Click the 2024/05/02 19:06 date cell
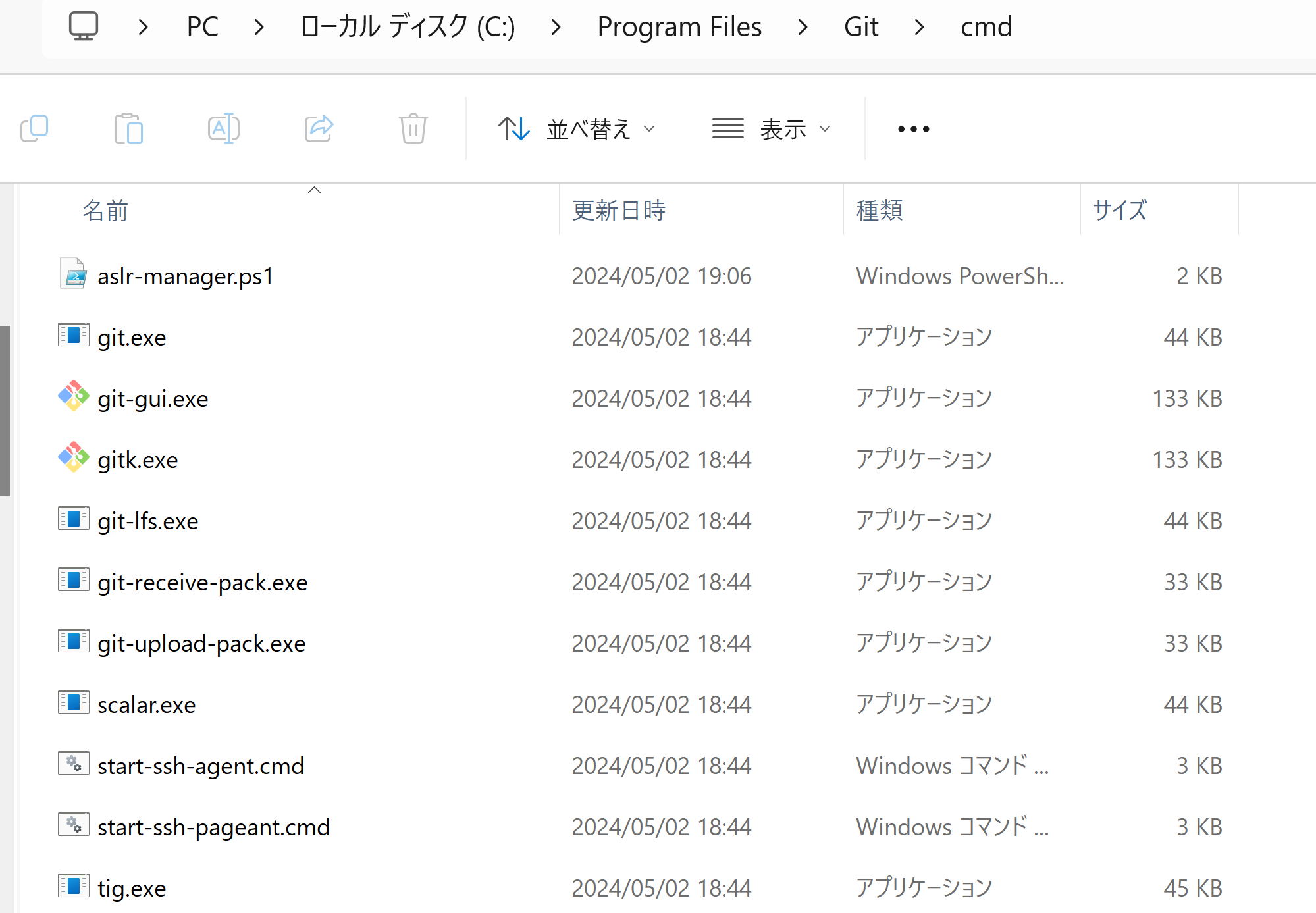The width and height of the screenshot is (1316, 913). [x=662, y=276]
